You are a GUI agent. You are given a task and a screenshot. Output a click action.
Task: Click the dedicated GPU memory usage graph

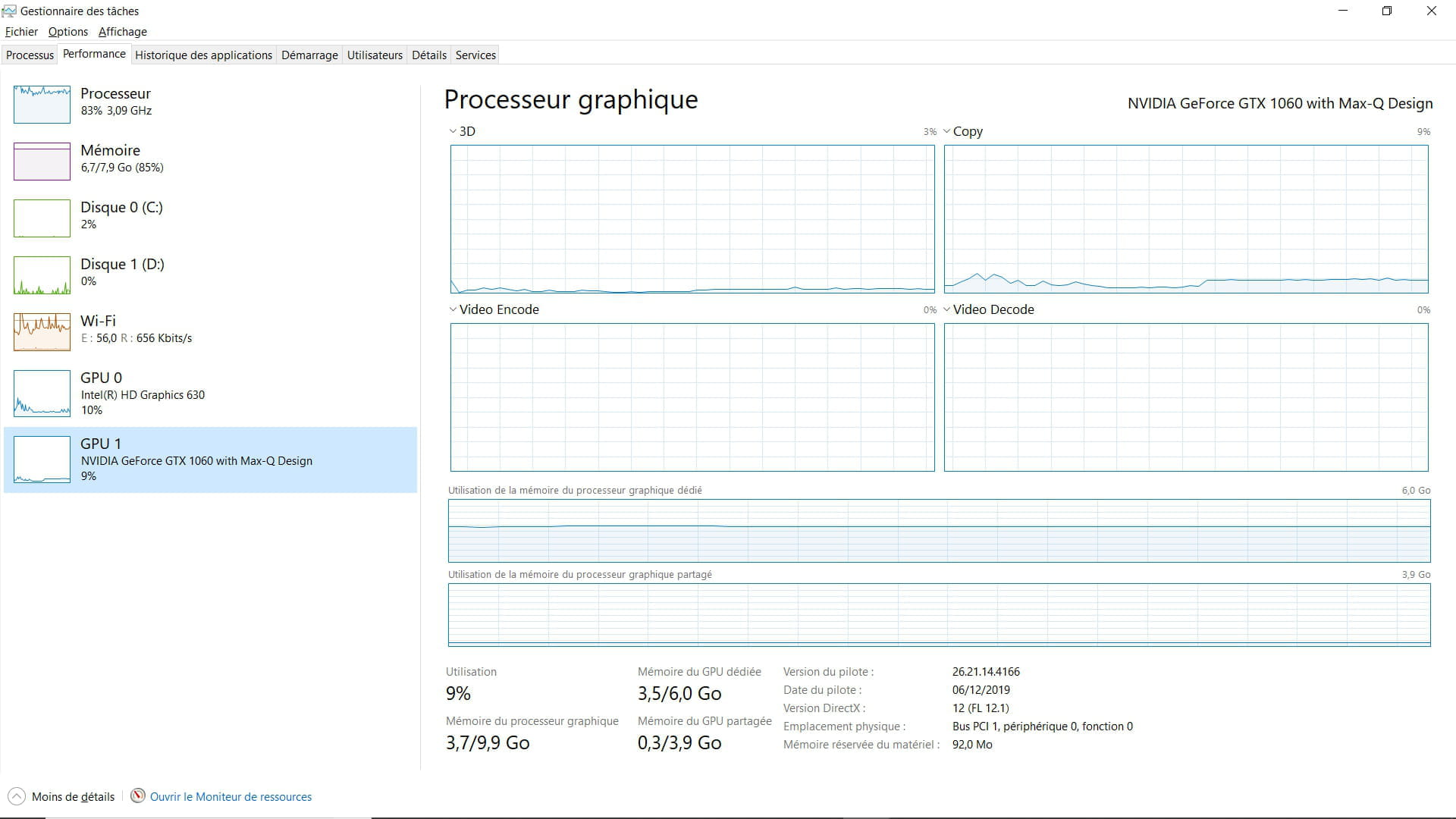939,530
